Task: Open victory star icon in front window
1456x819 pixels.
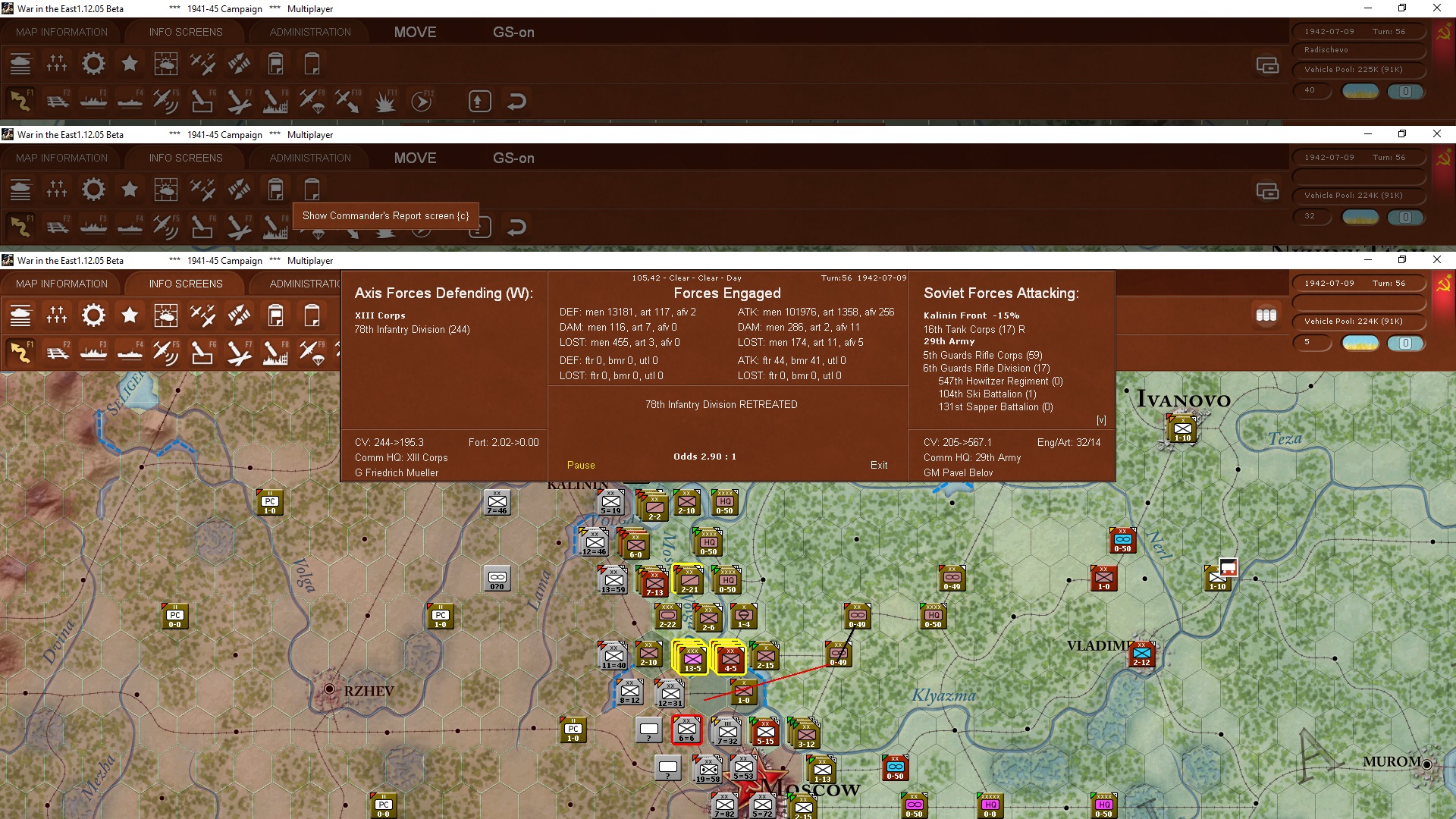Action: click(130, 315)
